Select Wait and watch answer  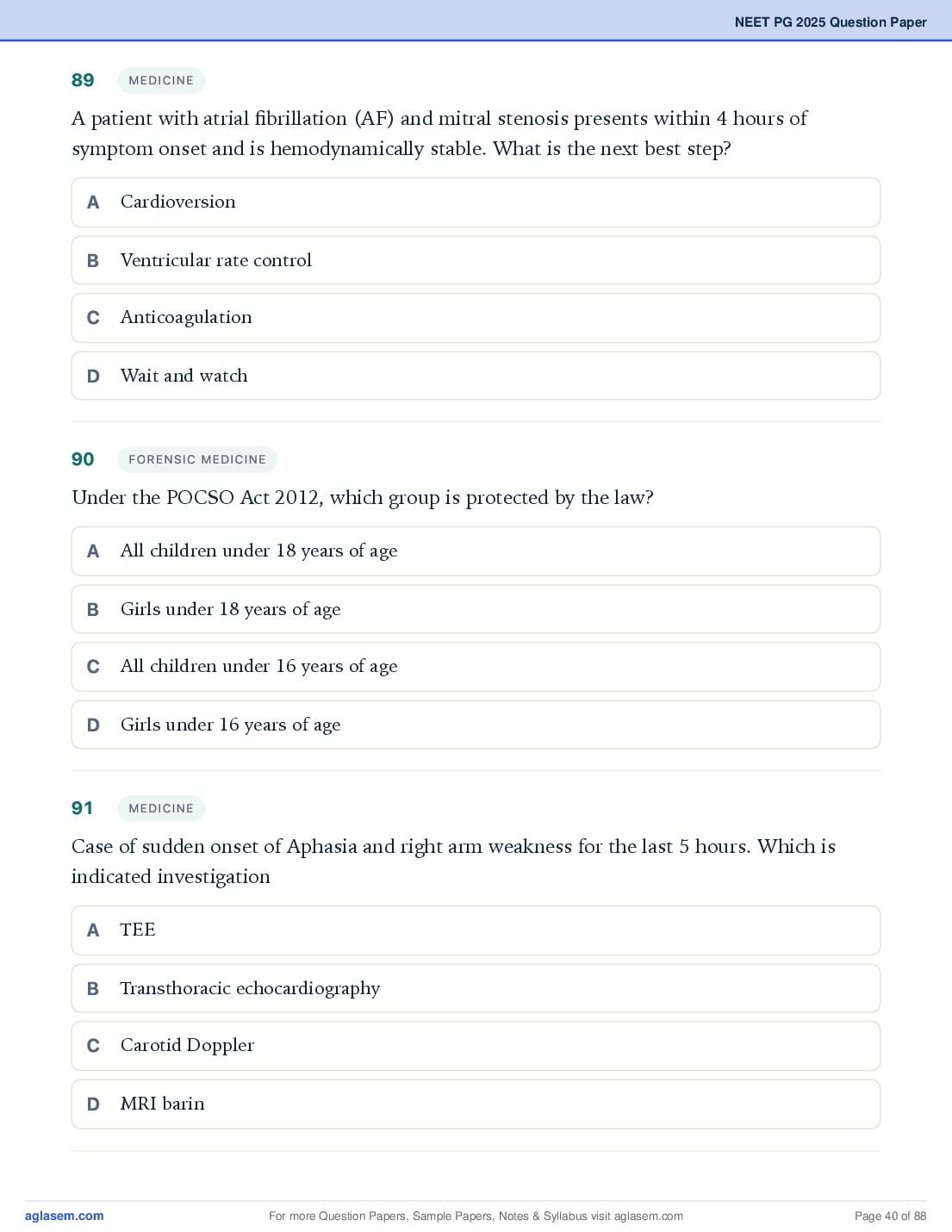click(x=476, y=376)
